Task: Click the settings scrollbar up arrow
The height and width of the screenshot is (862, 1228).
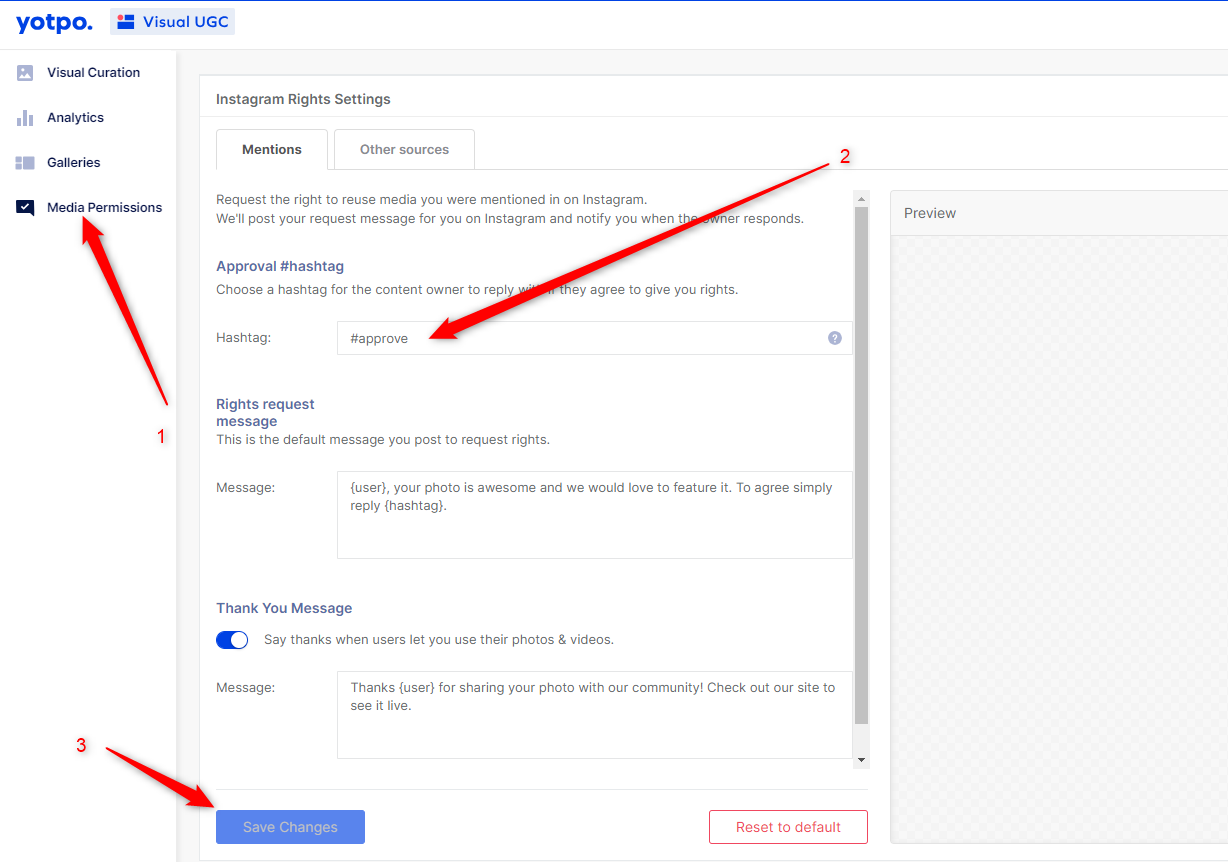Action: point(862,198)
